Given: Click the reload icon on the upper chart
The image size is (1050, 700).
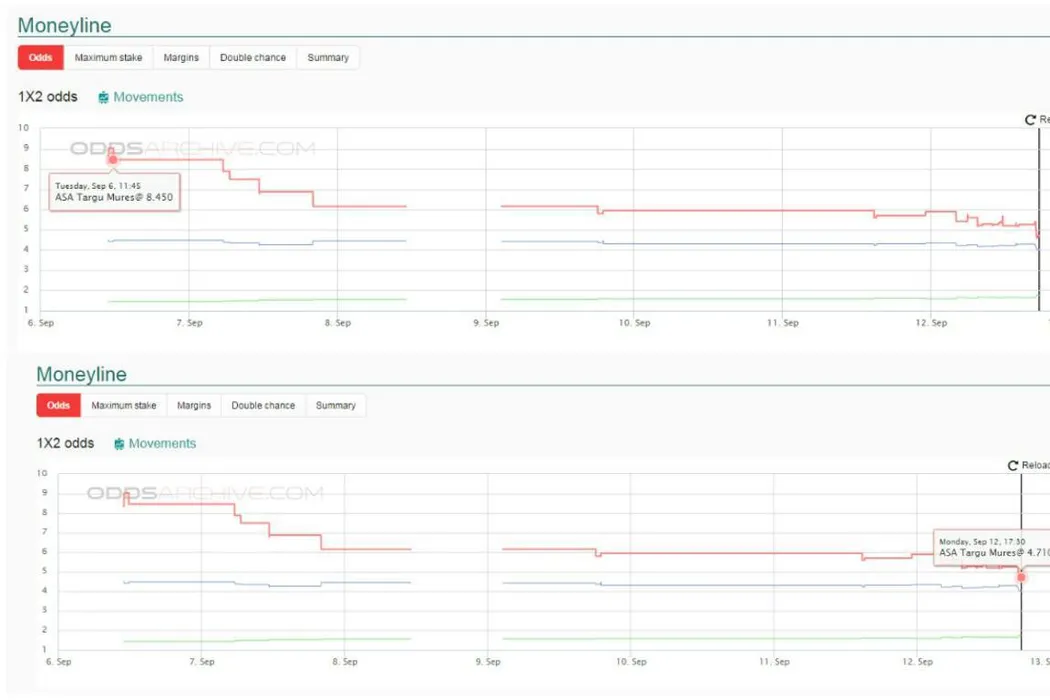Looking at the screenshot, I should click(x=1030, y=120).
